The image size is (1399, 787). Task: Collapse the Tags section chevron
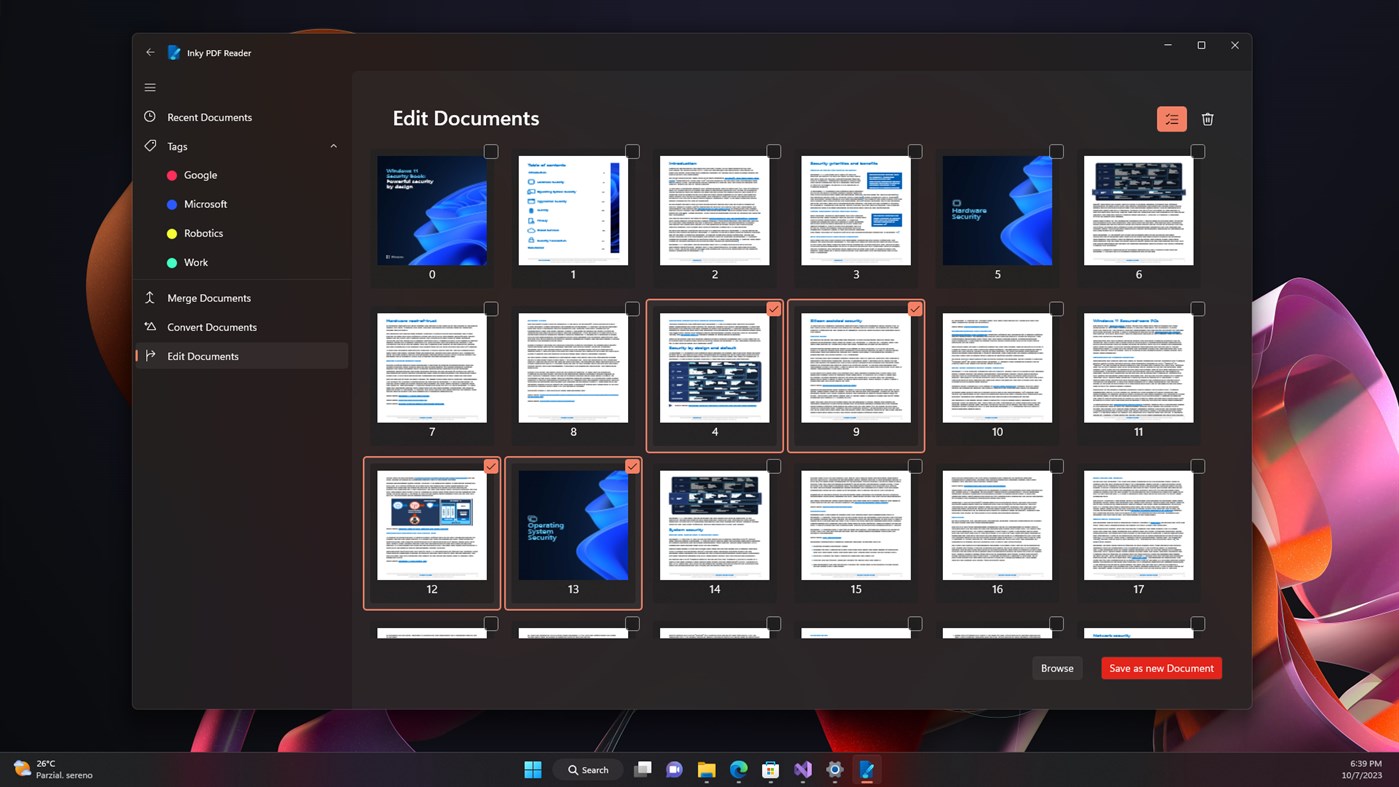(333, 145)
